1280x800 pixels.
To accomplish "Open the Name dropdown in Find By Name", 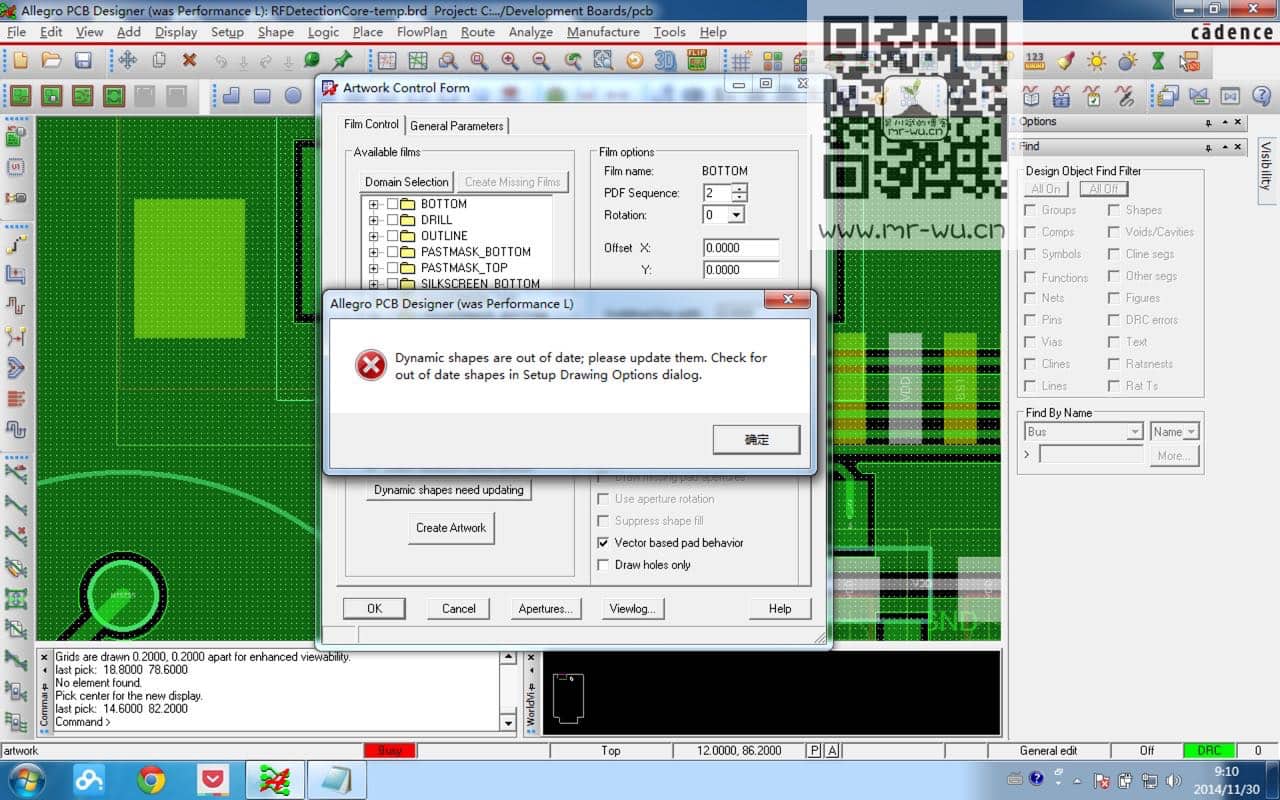I will (1191, 432).
